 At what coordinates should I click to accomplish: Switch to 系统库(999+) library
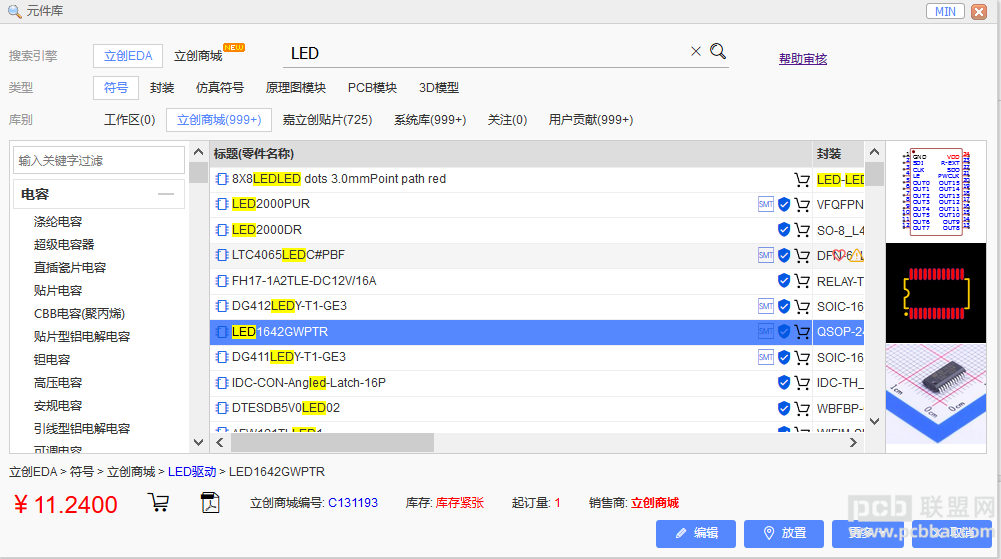pyautogui.click(x=430, y=120)
